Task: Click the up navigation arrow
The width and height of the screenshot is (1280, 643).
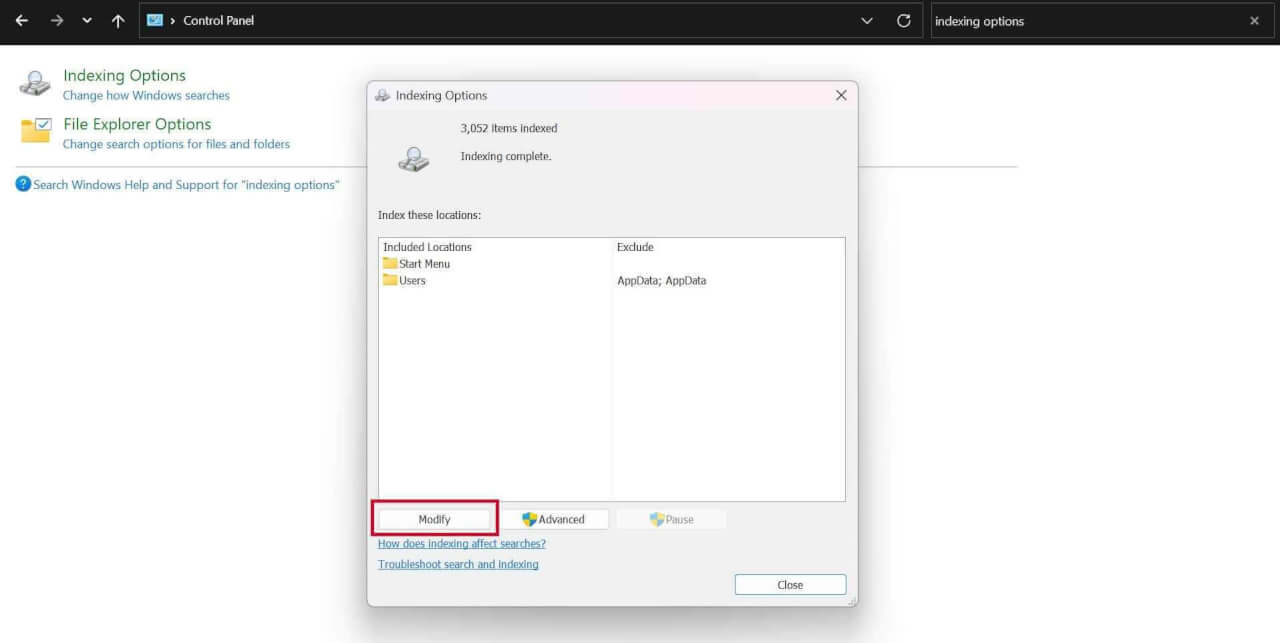Action: coord(118,20)
